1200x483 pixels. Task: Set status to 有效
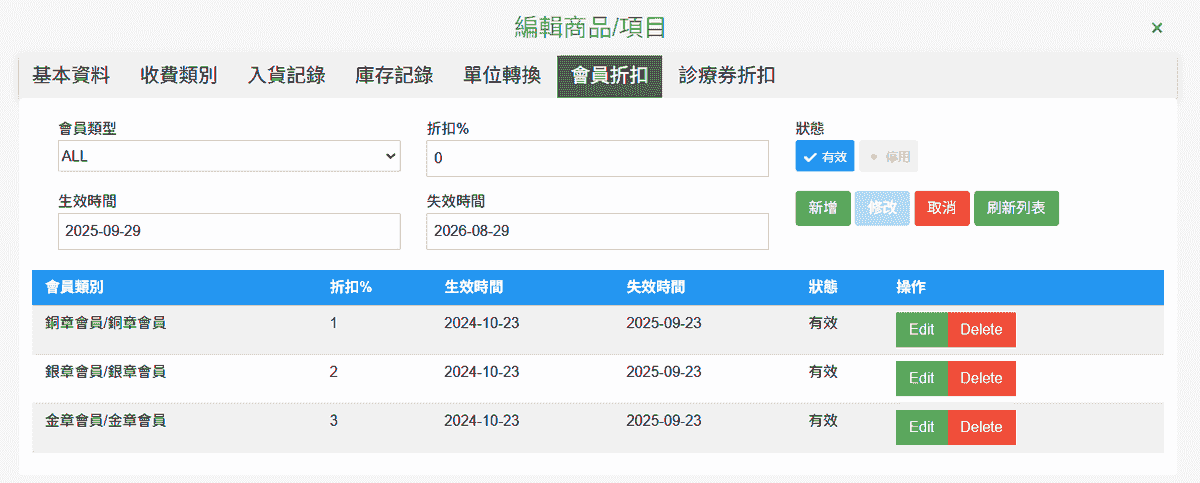coord(825,157)
